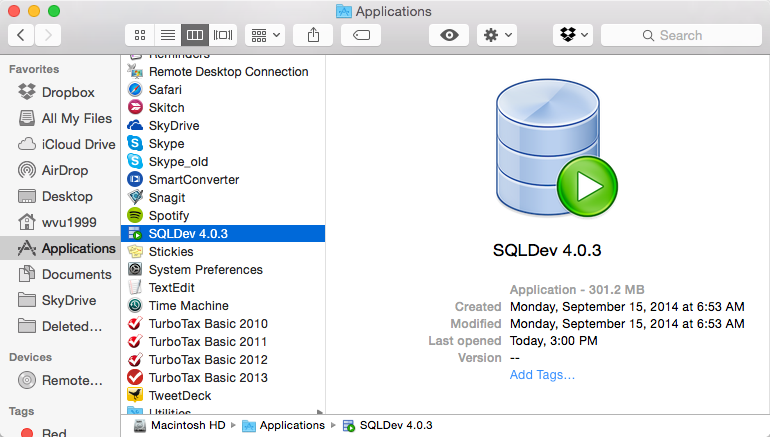Switch to Cover Flow view

pyautogui.click(x=223, y=35)
